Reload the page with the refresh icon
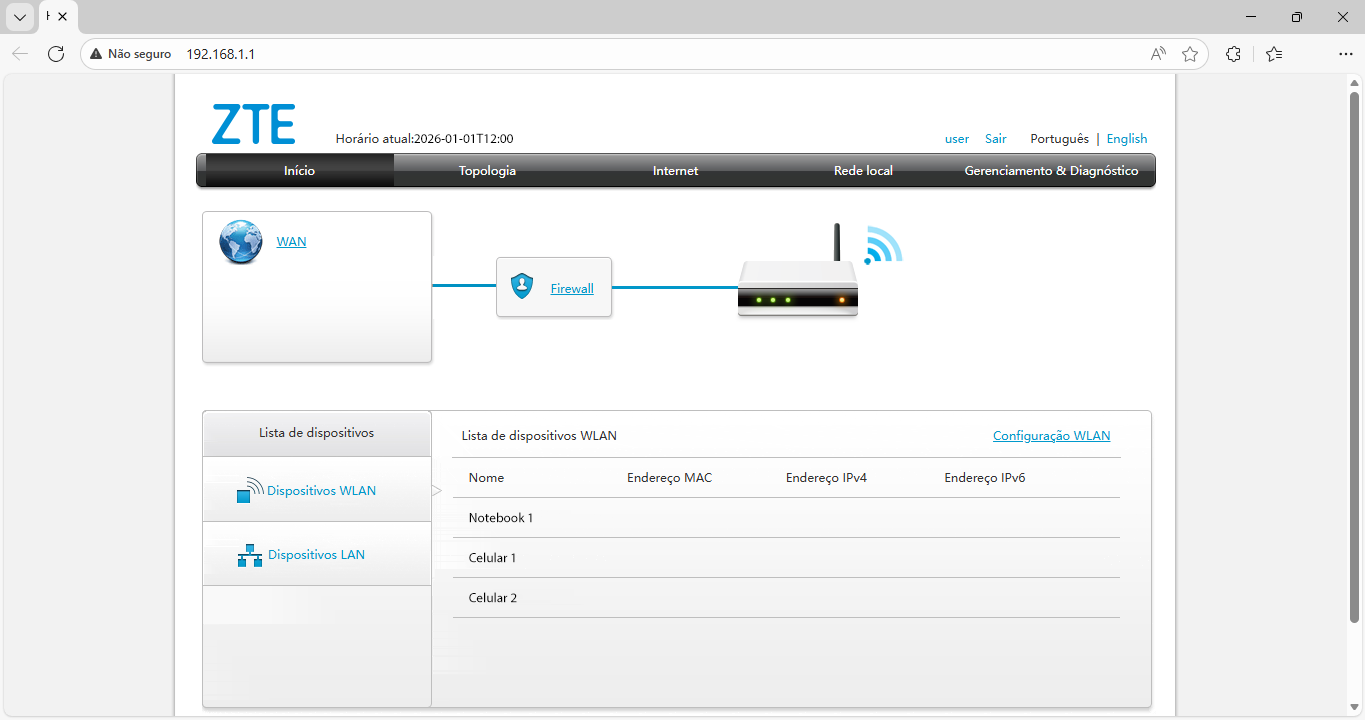The image size is (1365, 720). pyautogui.click(x=56, y=54)
